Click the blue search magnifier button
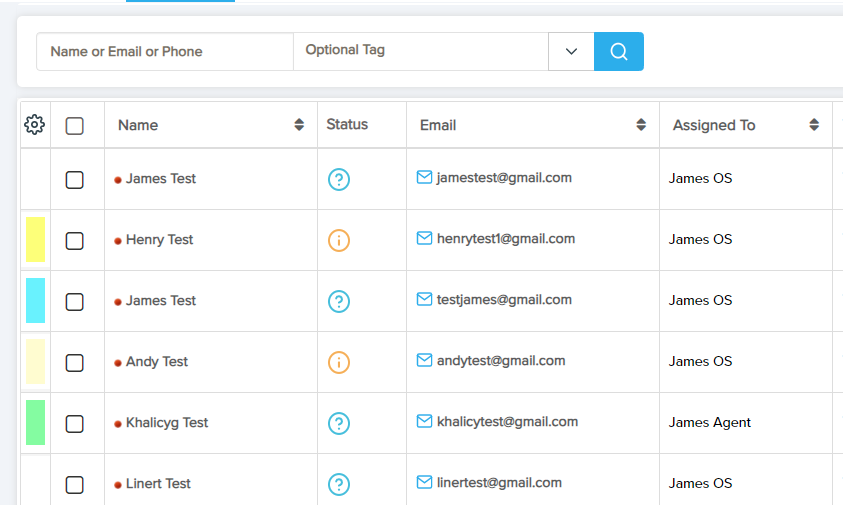The image size is (843, 505). click(x=618, y=51)
